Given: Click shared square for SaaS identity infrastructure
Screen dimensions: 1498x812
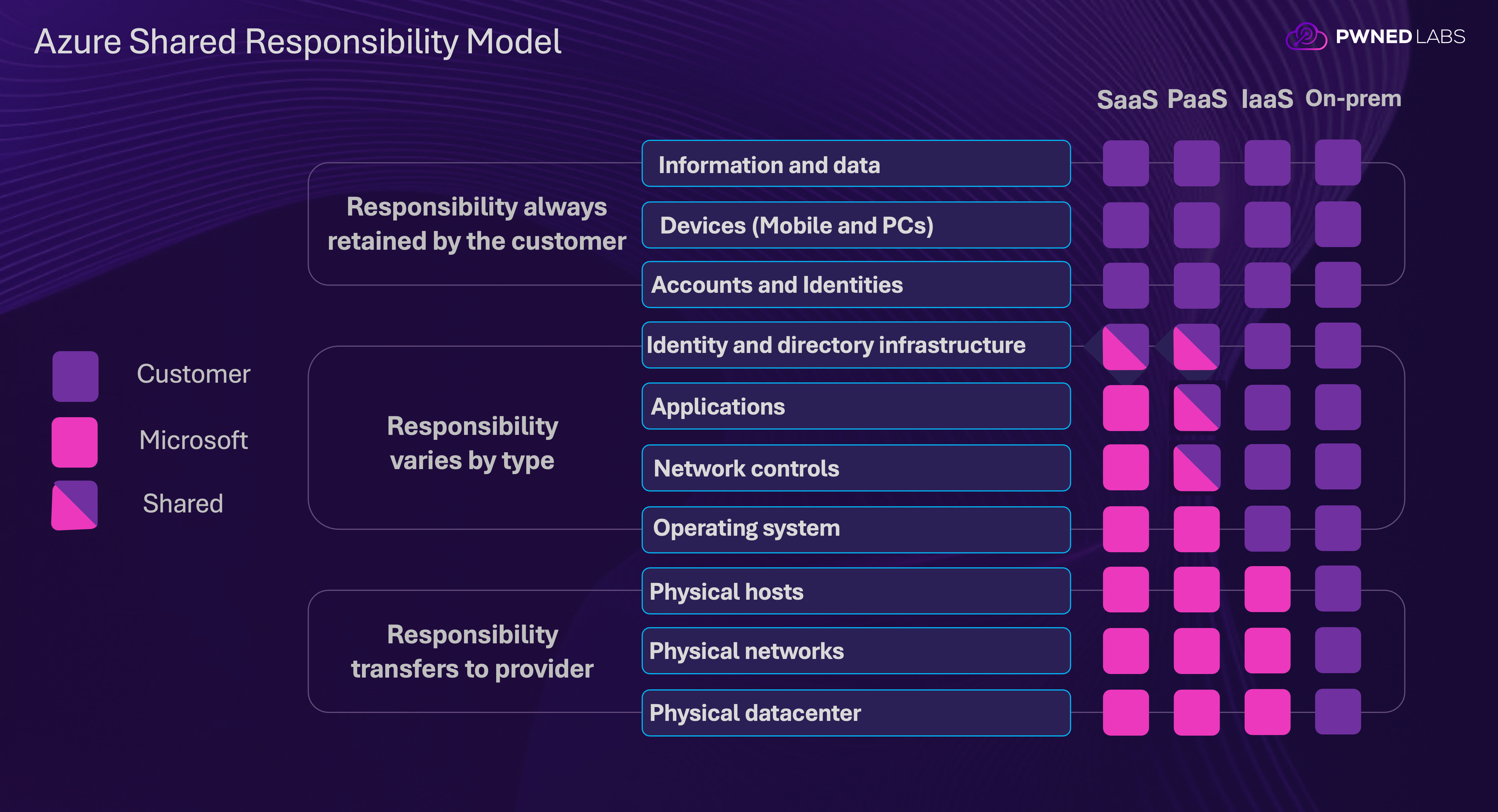Looking at the screenshot, I should 1125,346.
